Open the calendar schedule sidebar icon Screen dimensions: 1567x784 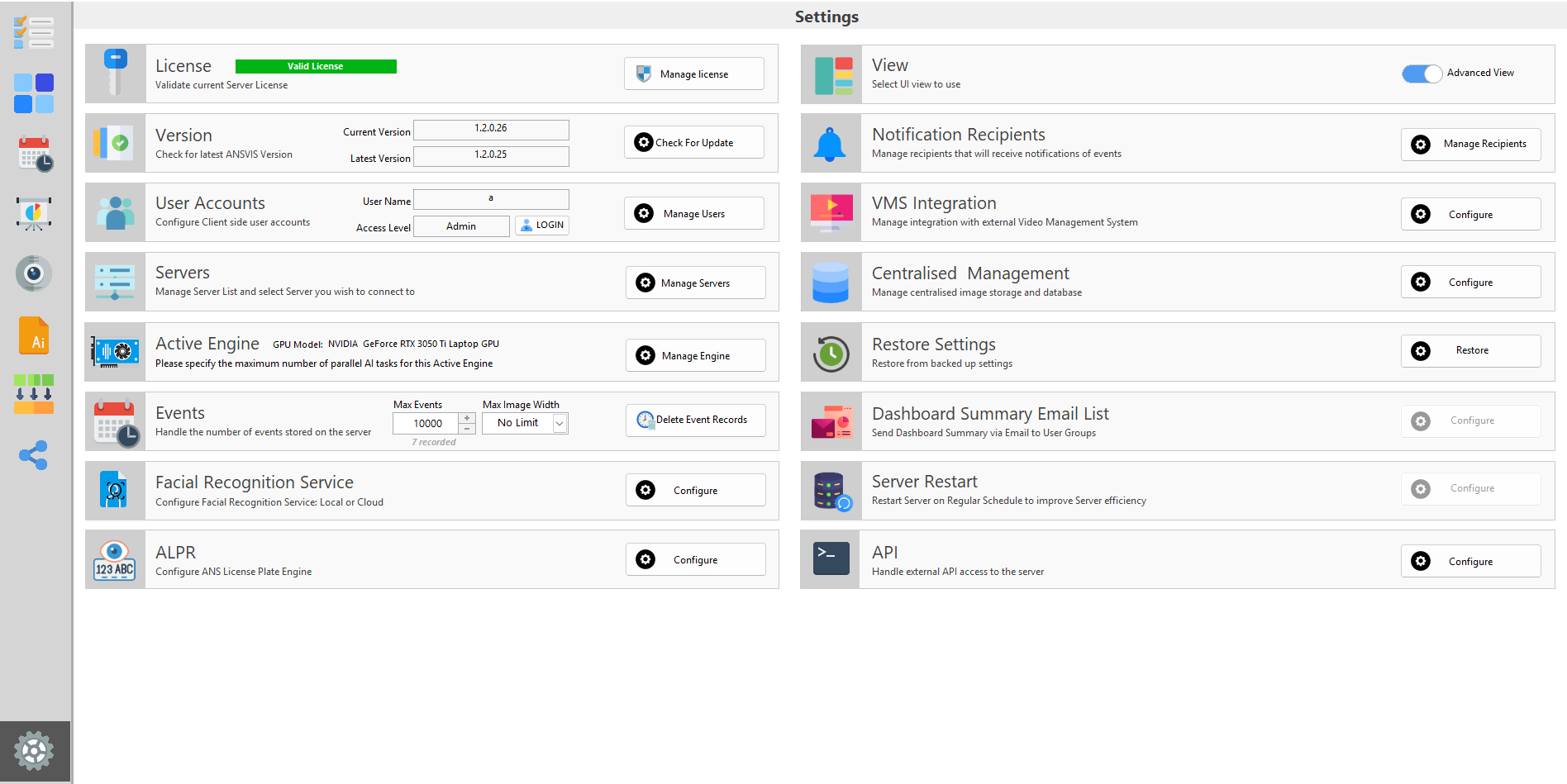pos(35,154)
